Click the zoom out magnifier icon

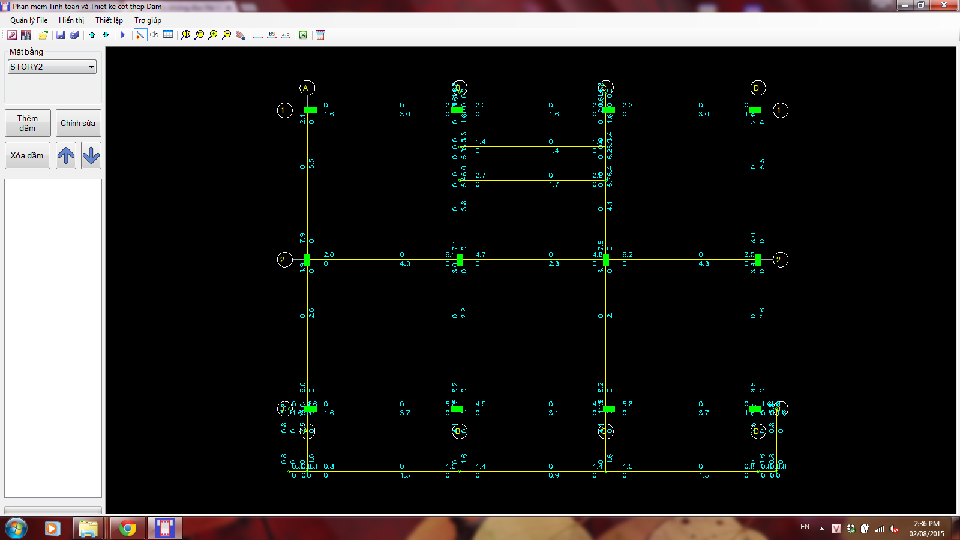point(226,35)
